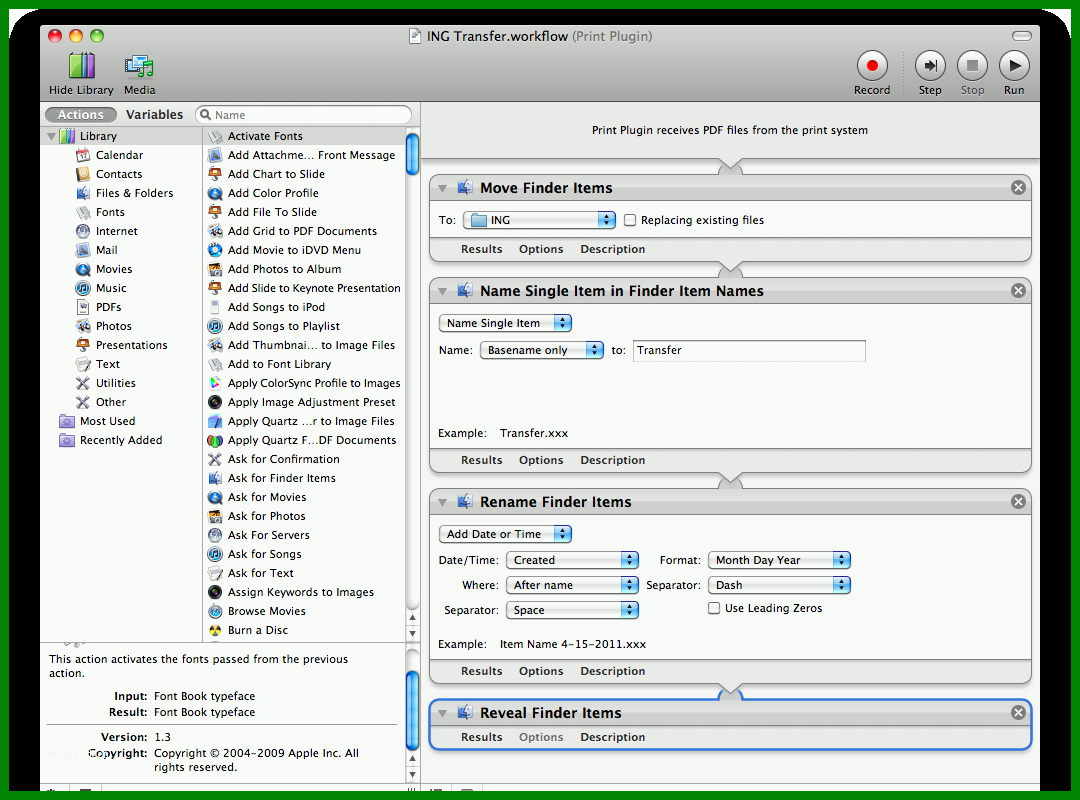Show Description of Name Single Item action
This screenshot has height=800, width=1080.
click(612, 460)
